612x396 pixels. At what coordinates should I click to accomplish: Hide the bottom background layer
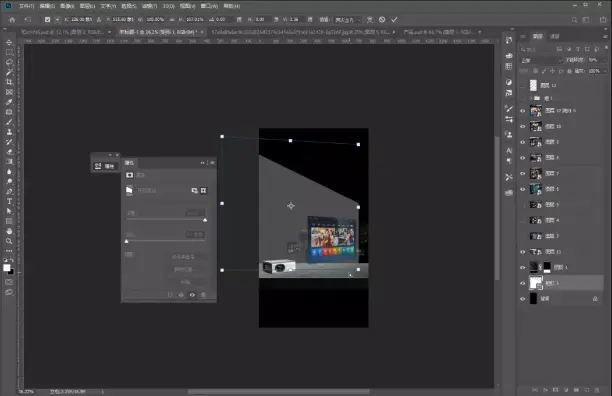pyautogui.click(x=523, y=299)
